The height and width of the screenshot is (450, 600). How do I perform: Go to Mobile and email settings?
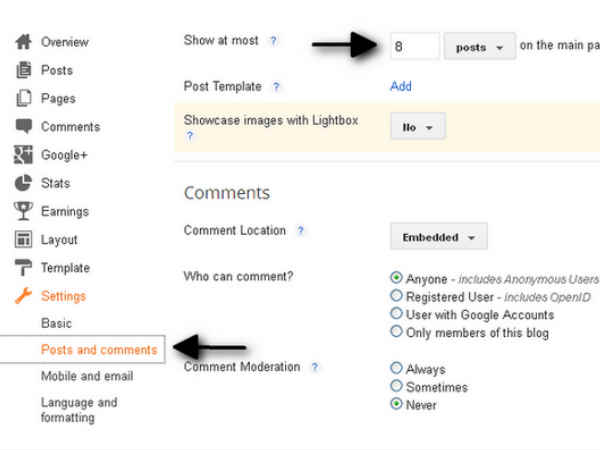tap(87, 376)
